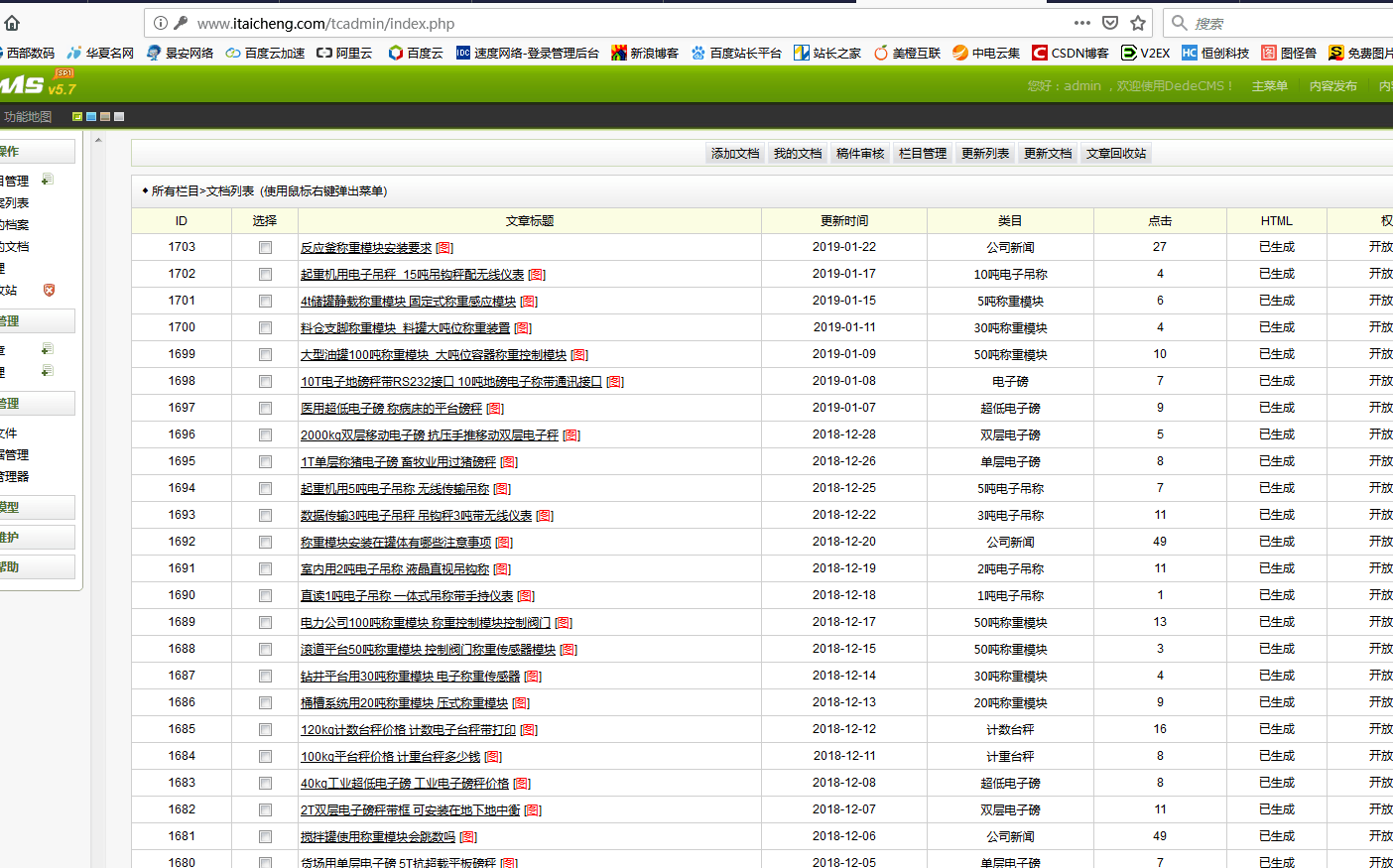Expand the 维护 sidebar section
The width and height of the screenshot is (1393, 868).
pyautogui.click(x=36, y=537)
